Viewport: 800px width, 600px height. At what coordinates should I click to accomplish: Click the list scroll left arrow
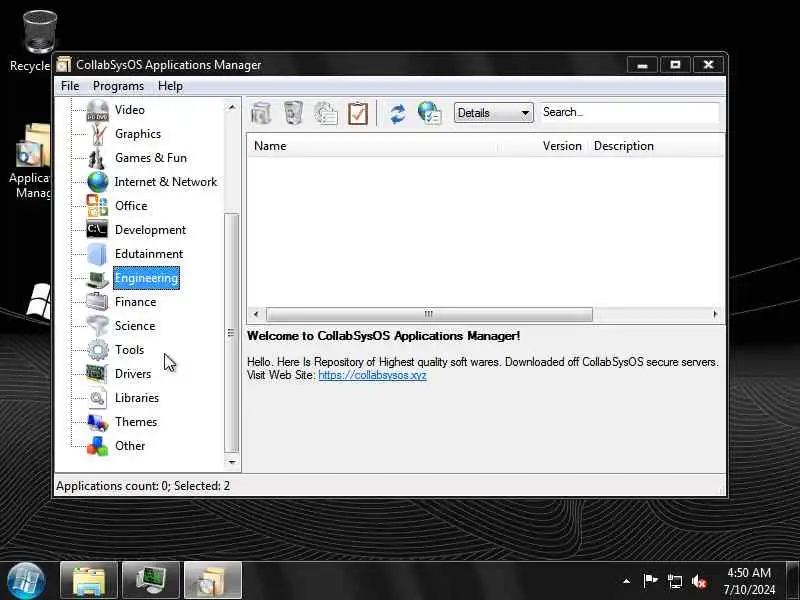point(256,314)
